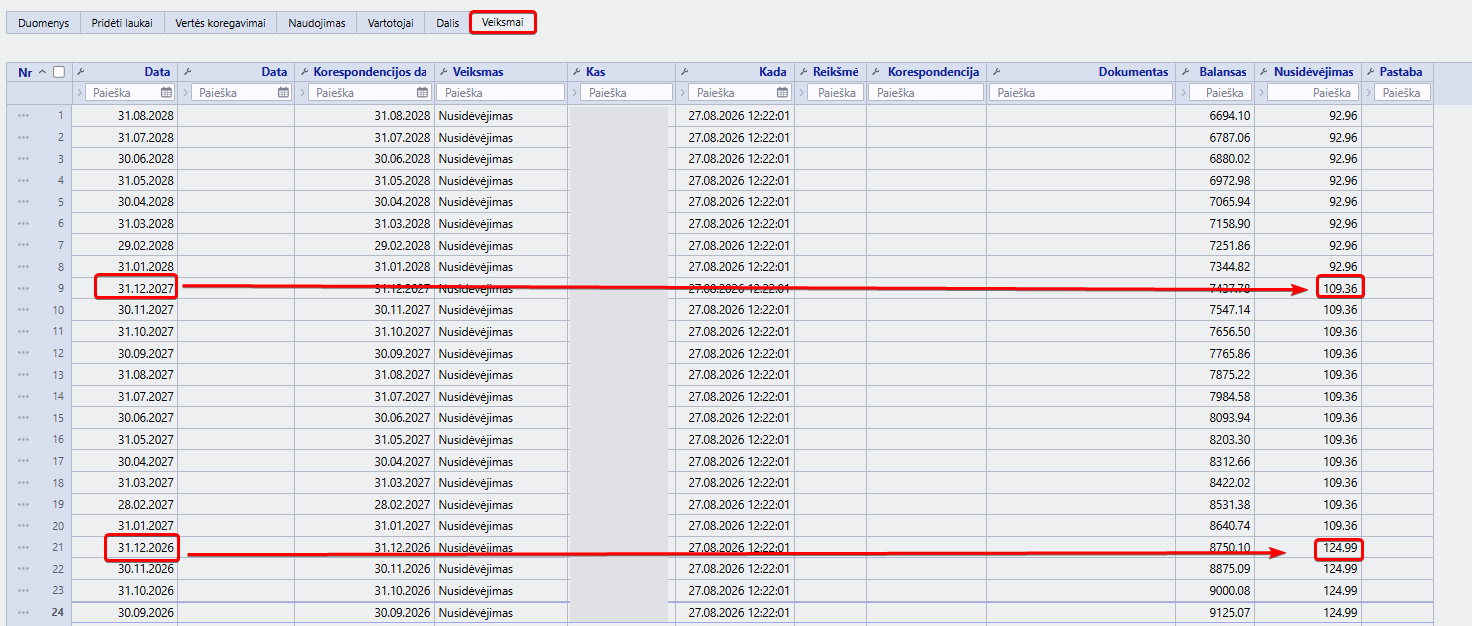The height and width of the screenshot is (626, 1472).
Task: Click wrench icon of Reikšmė column
Action: tap(803, 72)
